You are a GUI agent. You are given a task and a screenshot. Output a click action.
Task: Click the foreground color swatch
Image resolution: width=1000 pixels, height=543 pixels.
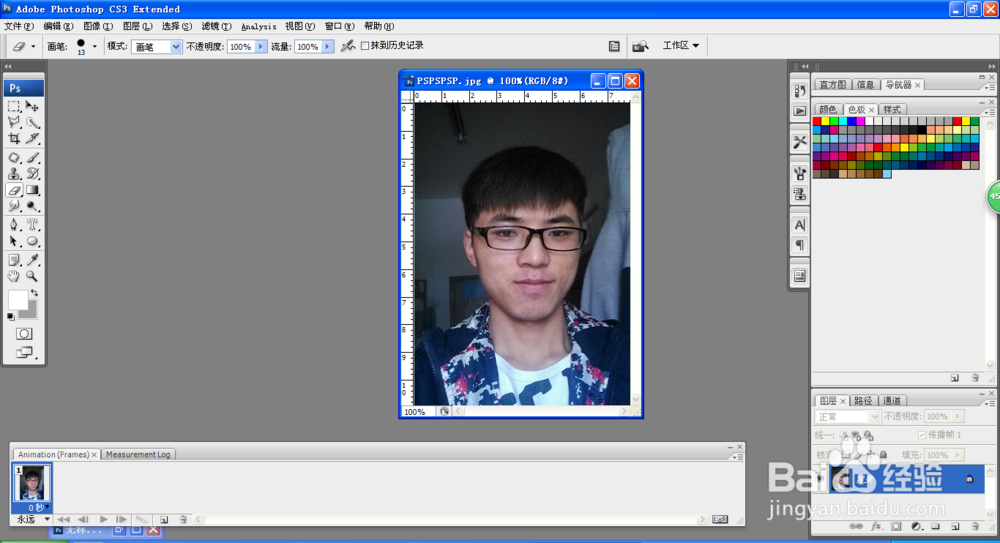click(18, 300)
